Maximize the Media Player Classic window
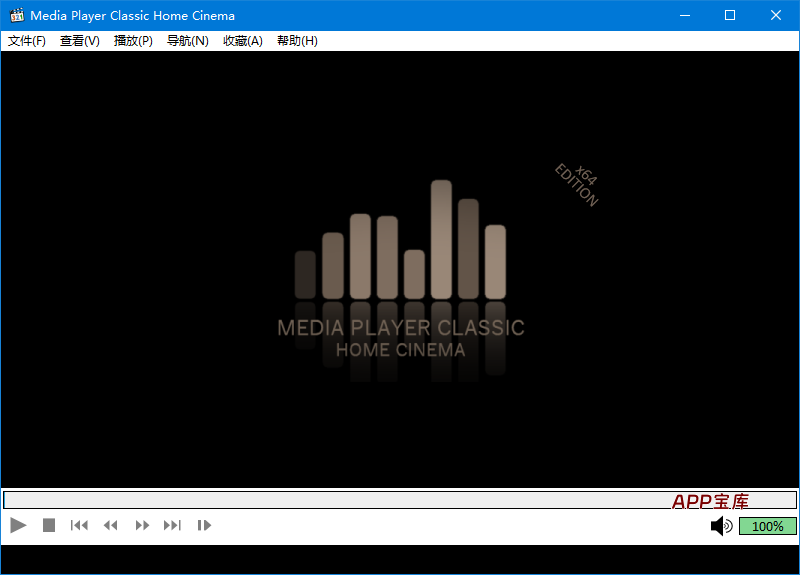Image resolution: width=800 pixels, height=575 pixels. [730, 15]
